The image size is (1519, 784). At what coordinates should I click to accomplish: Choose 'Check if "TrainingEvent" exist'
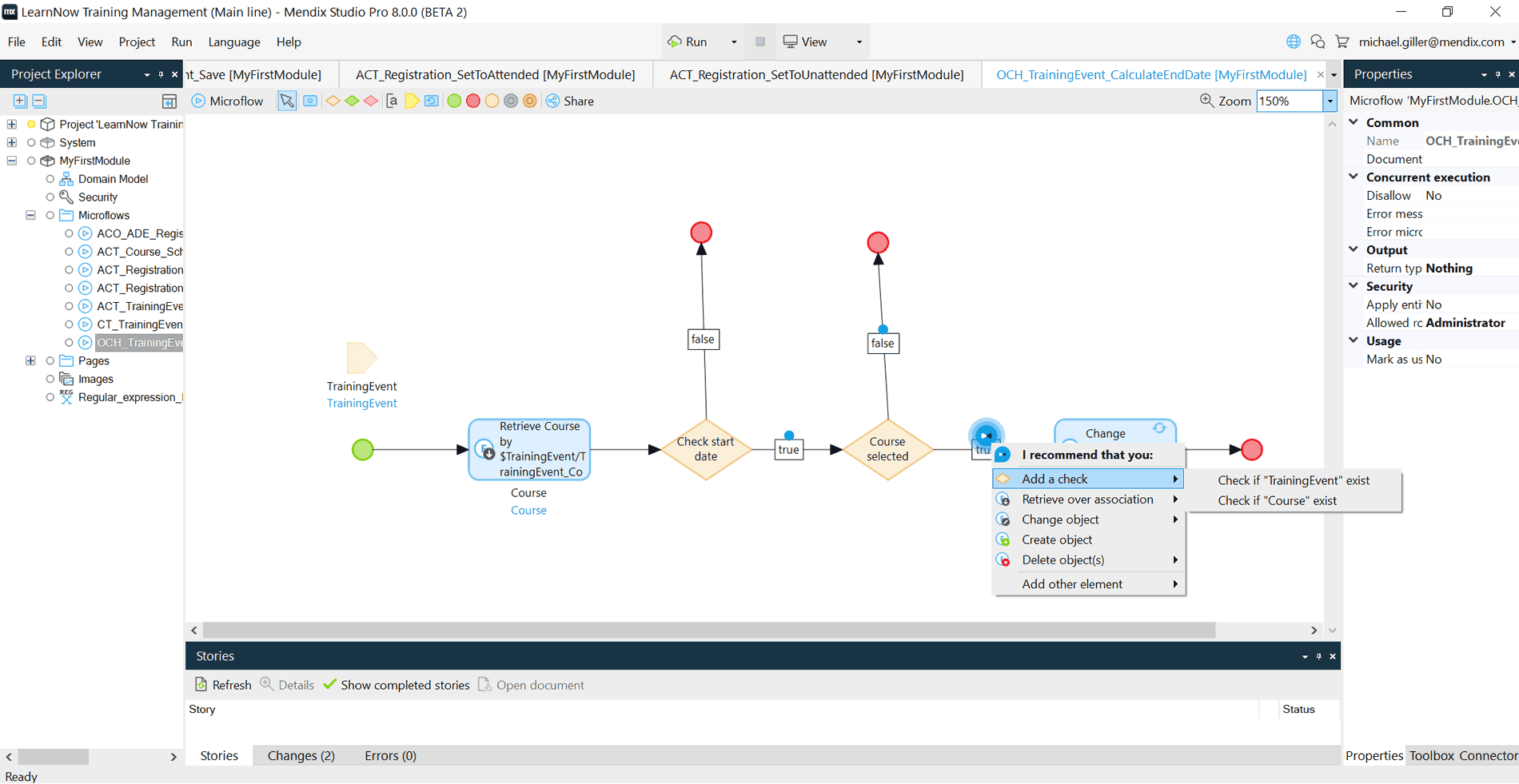[x=1294, y=480]
